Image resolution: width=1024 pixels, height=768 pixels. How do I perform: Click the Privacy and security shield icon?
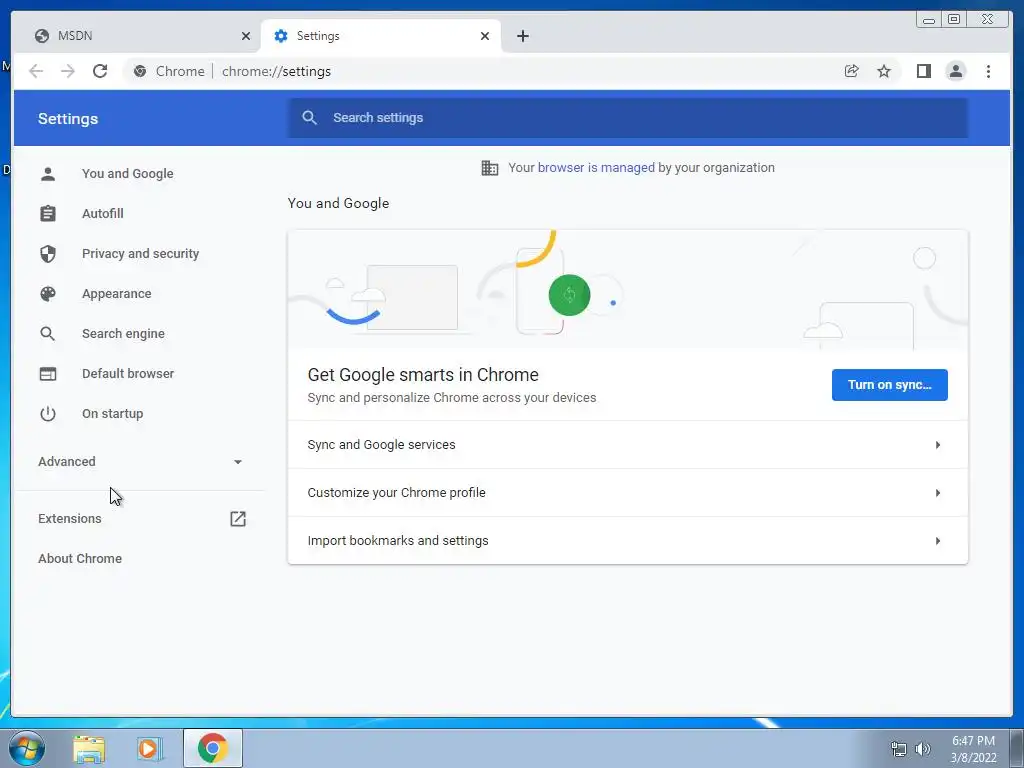click(x=48, y=253)
